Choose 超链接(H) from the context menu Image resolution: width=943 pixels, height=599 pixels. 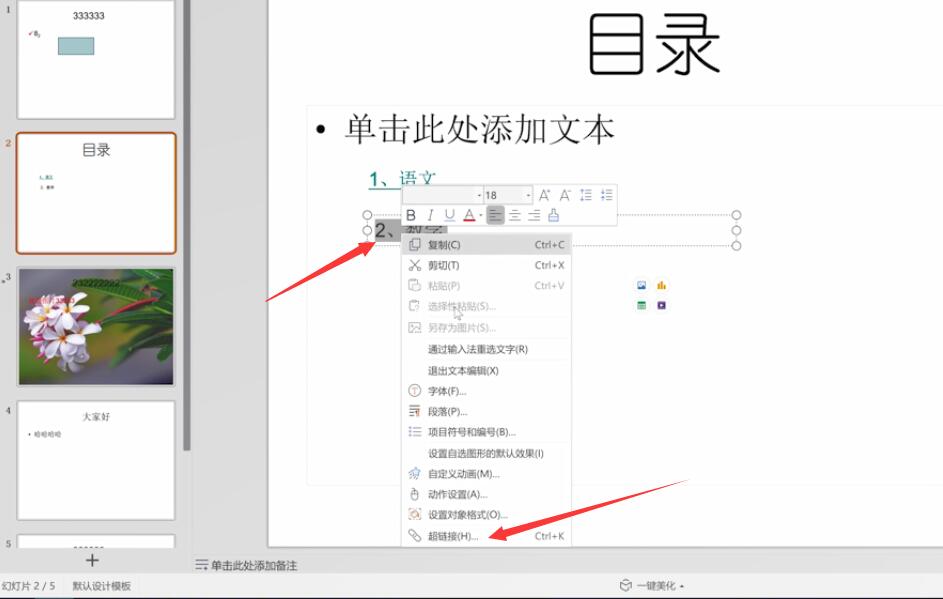(x=453, y=536)
